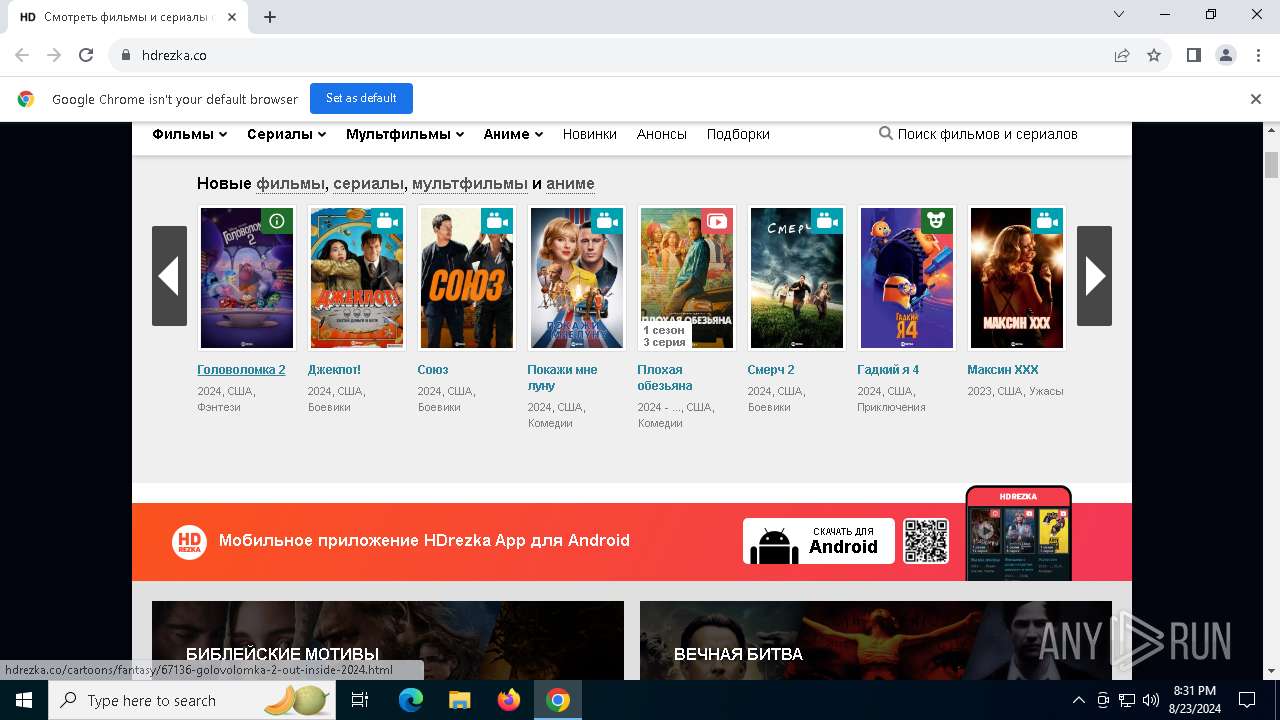Click Set as default button
The height and width of the screenshot is (720, 1280).
361,98
